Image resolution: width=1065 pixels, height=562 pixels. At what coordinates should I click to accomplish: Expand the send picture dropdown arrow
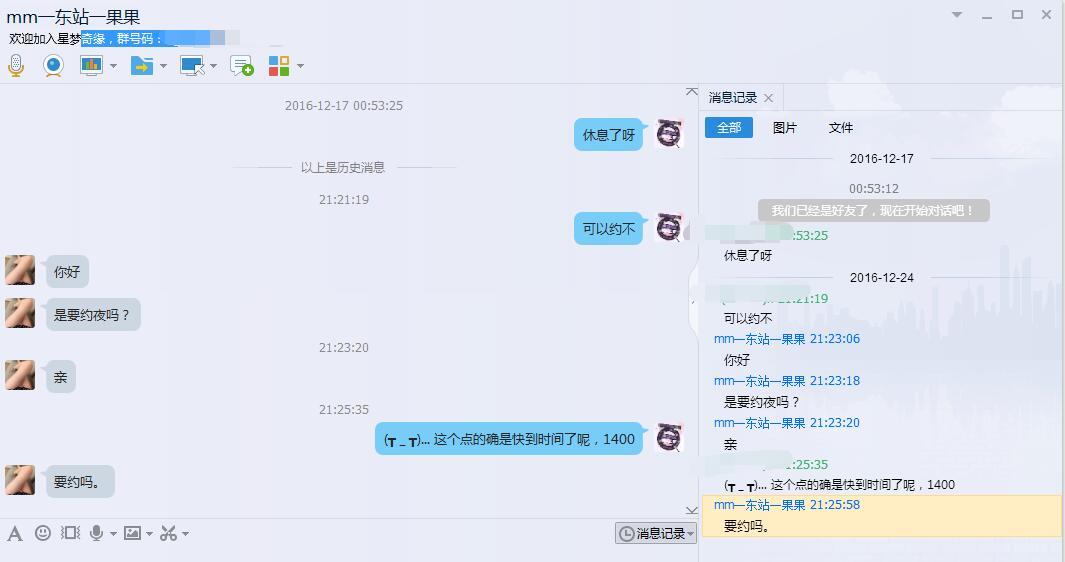(149, 534)
